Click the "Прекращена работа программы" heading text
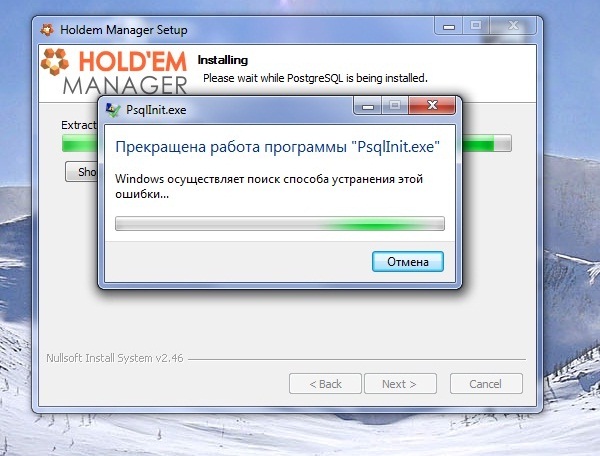The width and height of the screenshot is (600, 456). 231,147
